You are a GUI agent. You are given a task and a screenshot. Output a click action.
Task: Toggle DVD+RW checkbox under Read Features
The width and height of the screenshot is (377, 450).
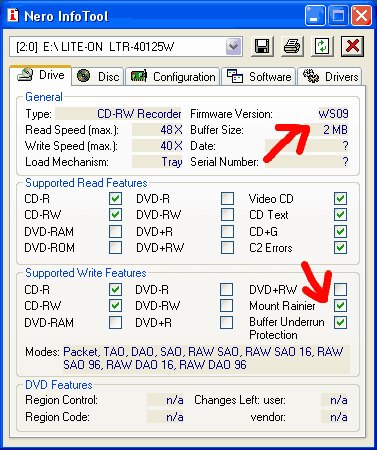point(227,248)
